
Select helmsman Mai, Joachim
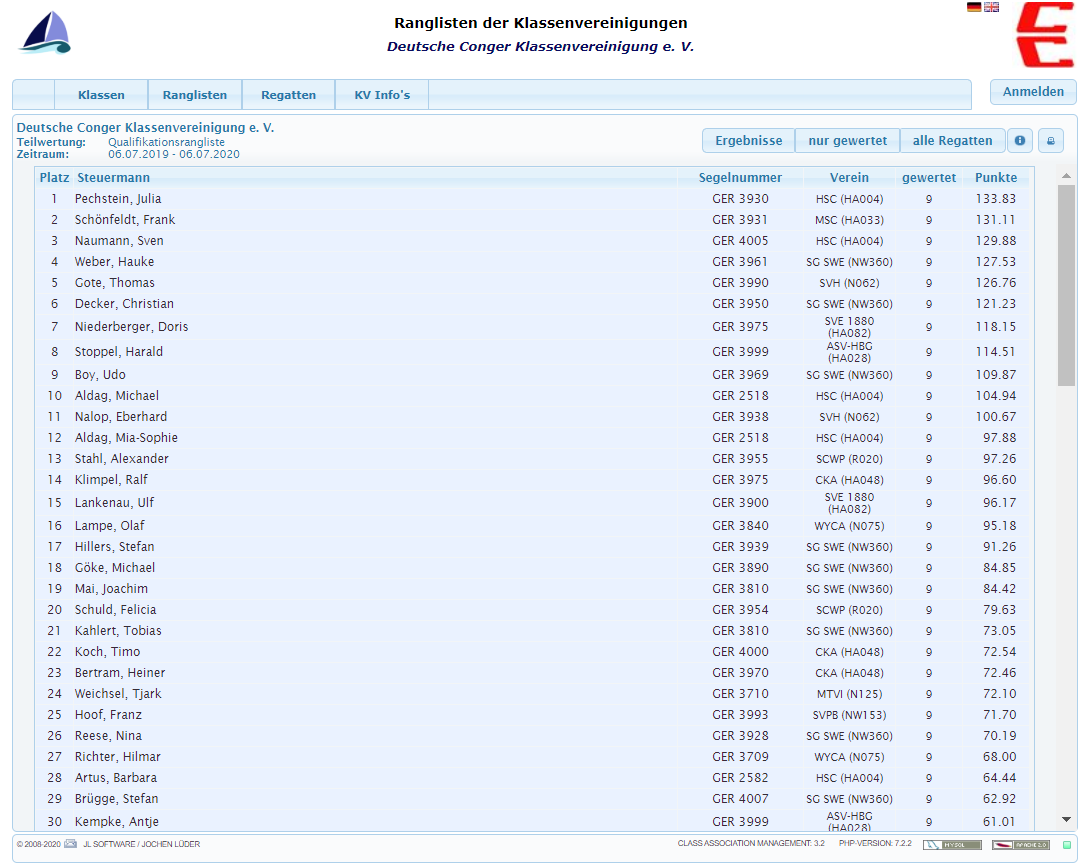(x=111, y=589)
